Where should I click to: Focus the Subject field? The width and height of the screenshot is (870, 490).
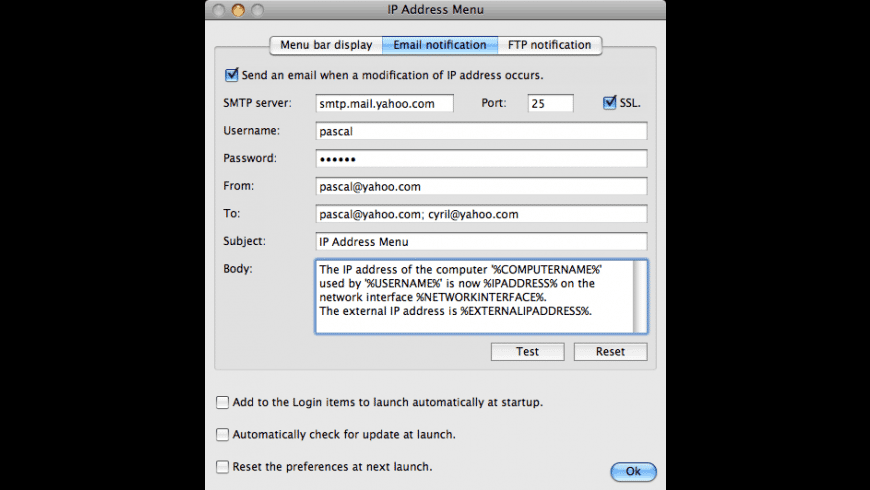click(481, 241)
